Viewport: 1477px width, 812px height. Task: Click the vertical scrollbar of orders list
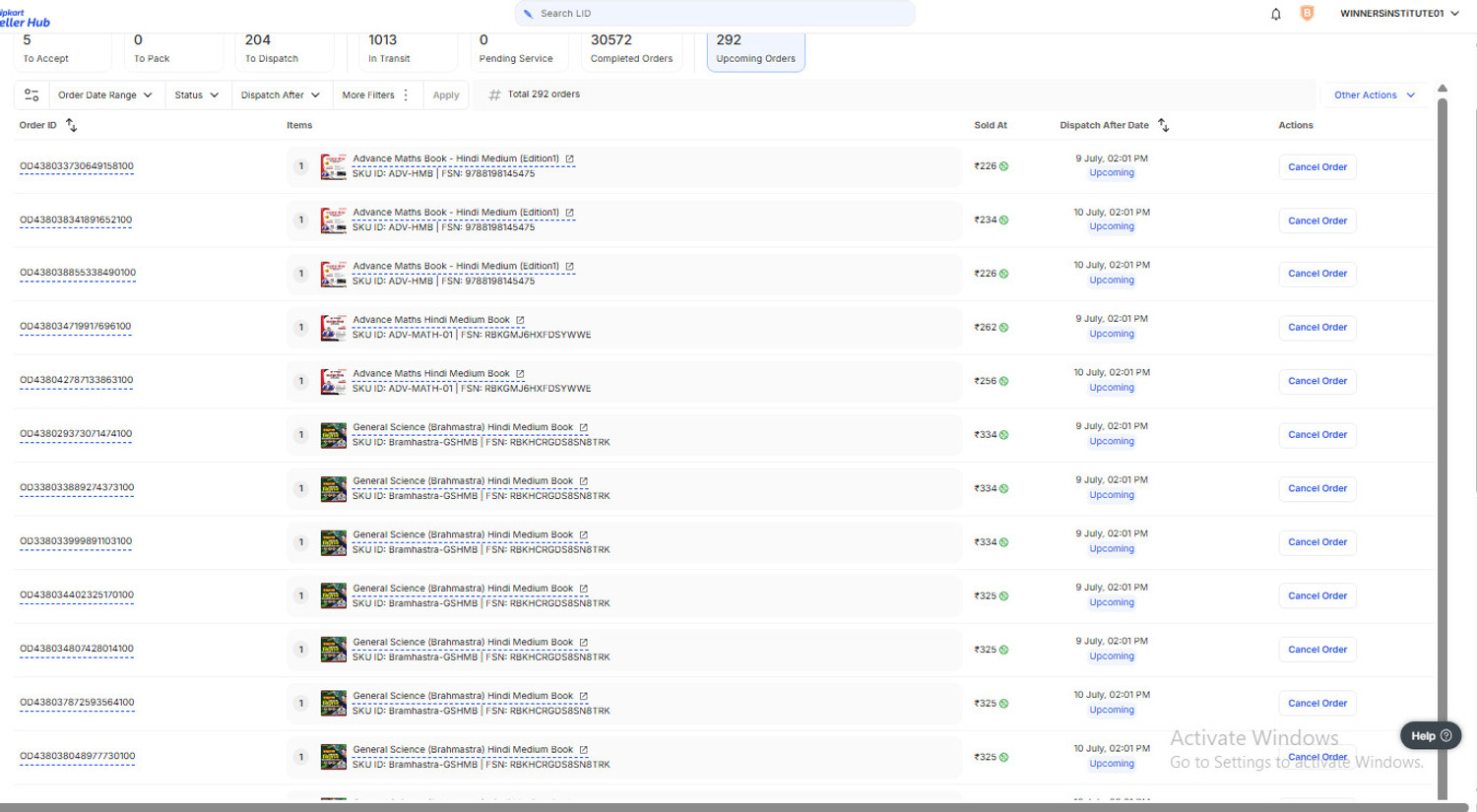(x=1443, y=448)
